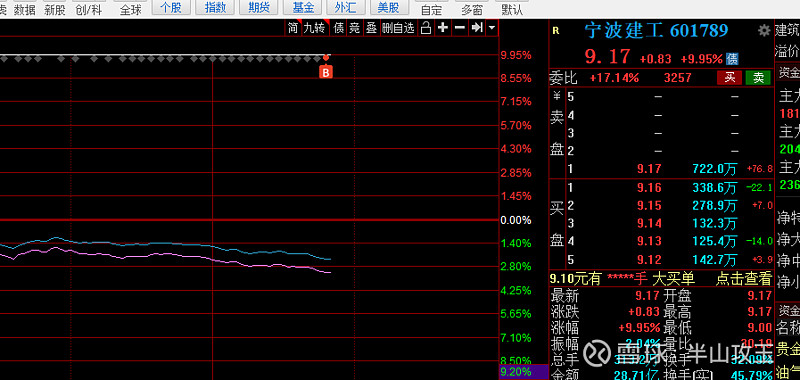Open the 创/科 menu item

[x=88, y=9]
